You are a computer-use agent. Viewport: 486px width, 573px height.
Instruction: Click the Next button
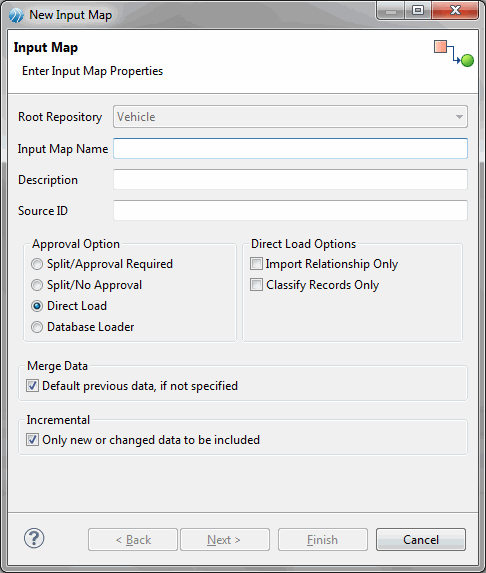225,539
